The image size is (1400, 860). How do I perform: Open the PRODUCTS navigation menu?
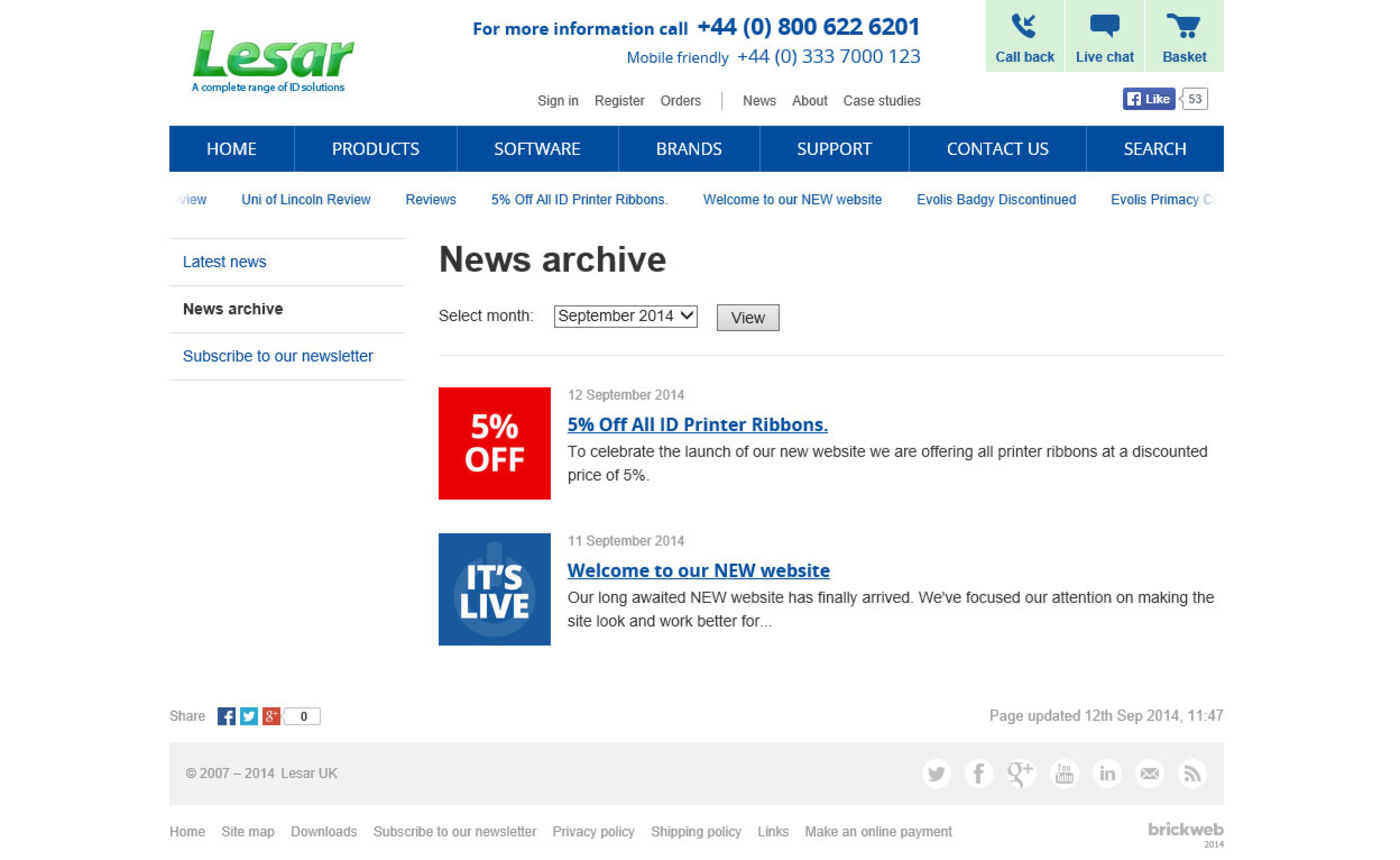coord(375,149)
